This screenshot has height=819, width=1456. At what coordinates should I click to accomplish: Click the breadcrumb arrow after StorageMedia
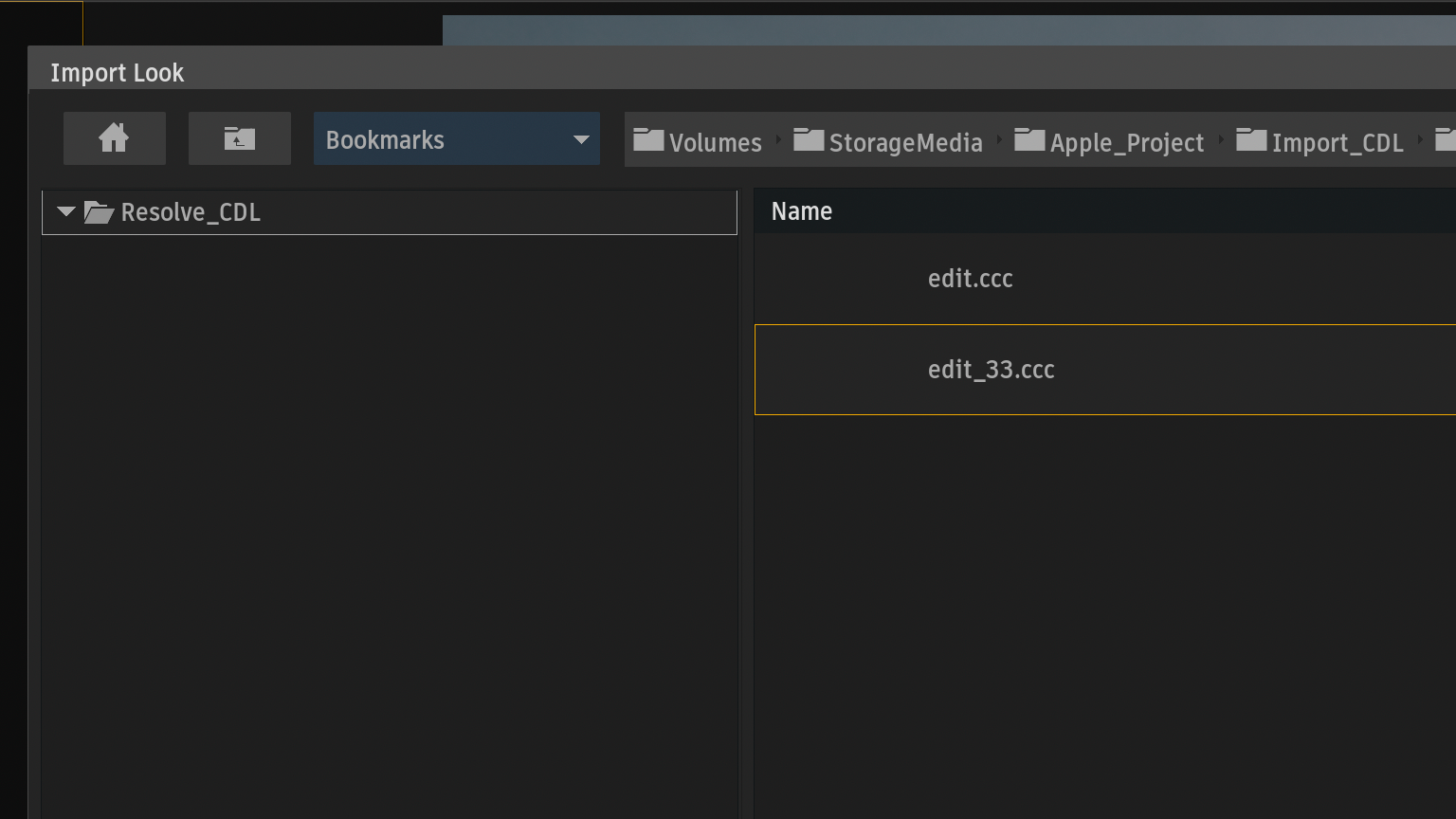click(x=999, y=140)
